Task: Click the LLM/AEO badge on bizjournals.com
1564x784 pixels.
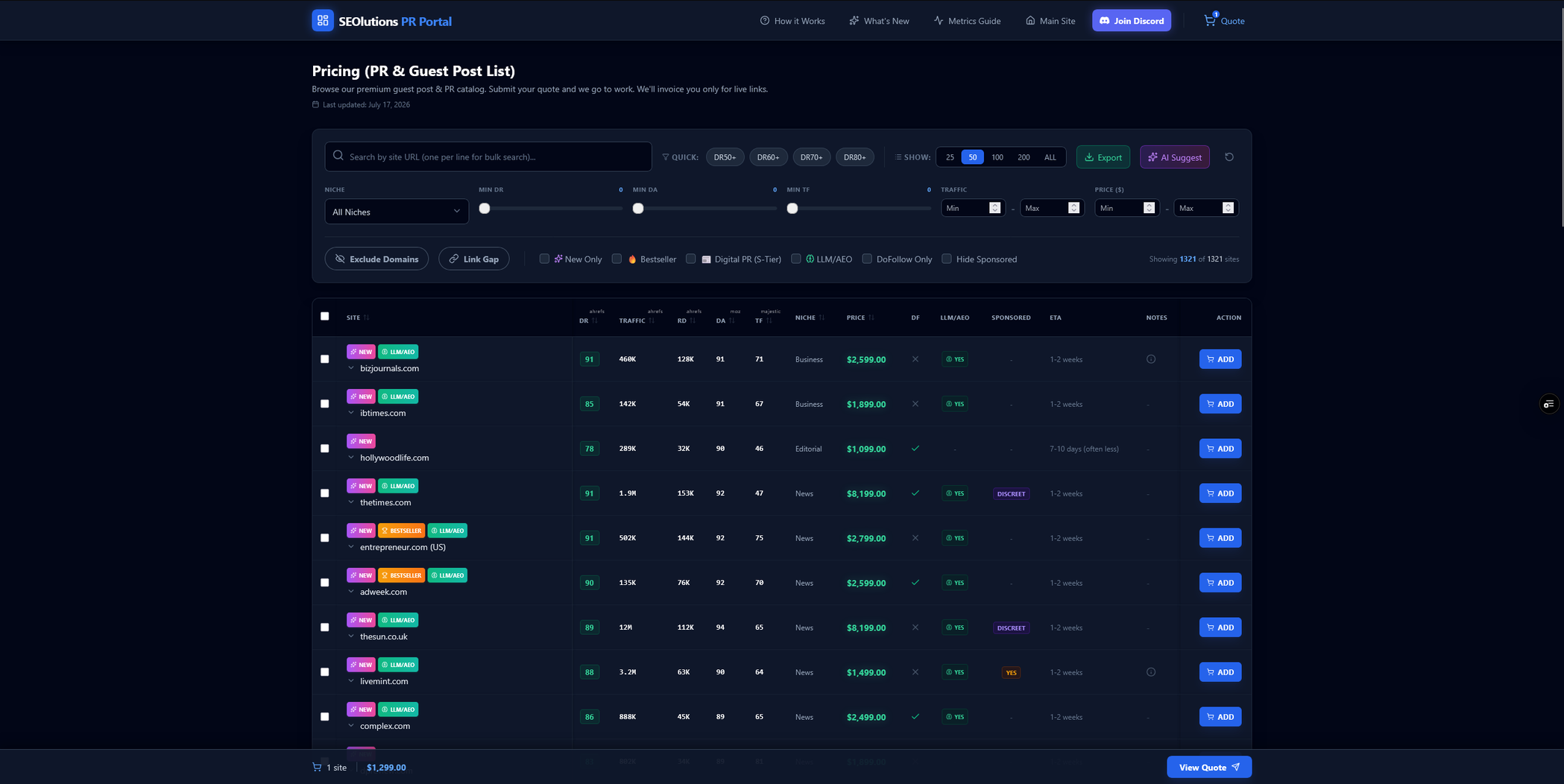Action: click(398, 352)
